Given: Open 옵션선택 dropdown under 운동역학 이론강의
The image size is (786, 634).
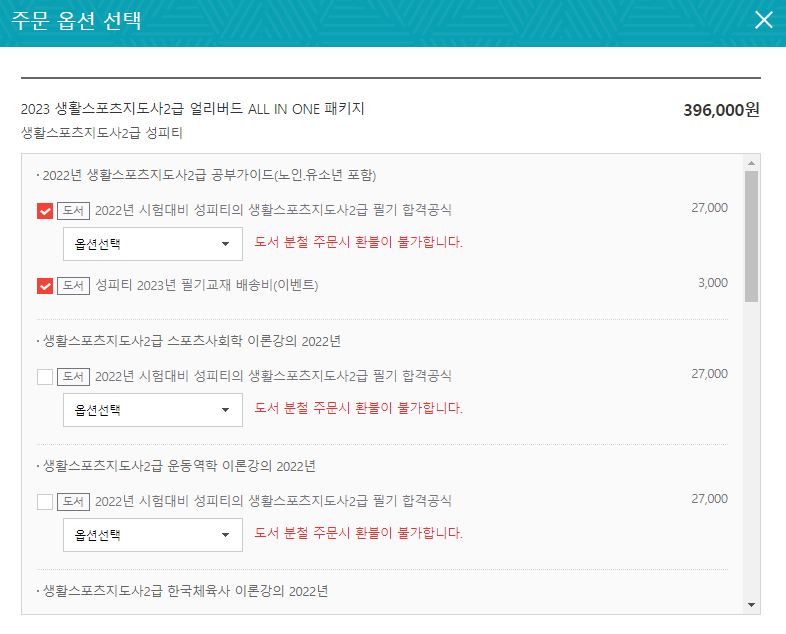Looking at the screenshot, I should pyautogui.click(x=153, y=535).
